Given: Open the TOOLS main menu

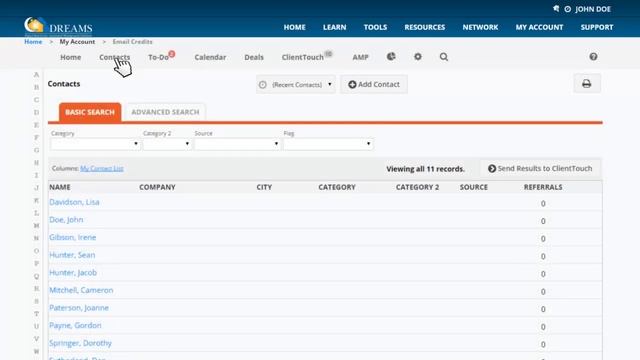Looking at the screenshot, I should (x=375, y=27).
